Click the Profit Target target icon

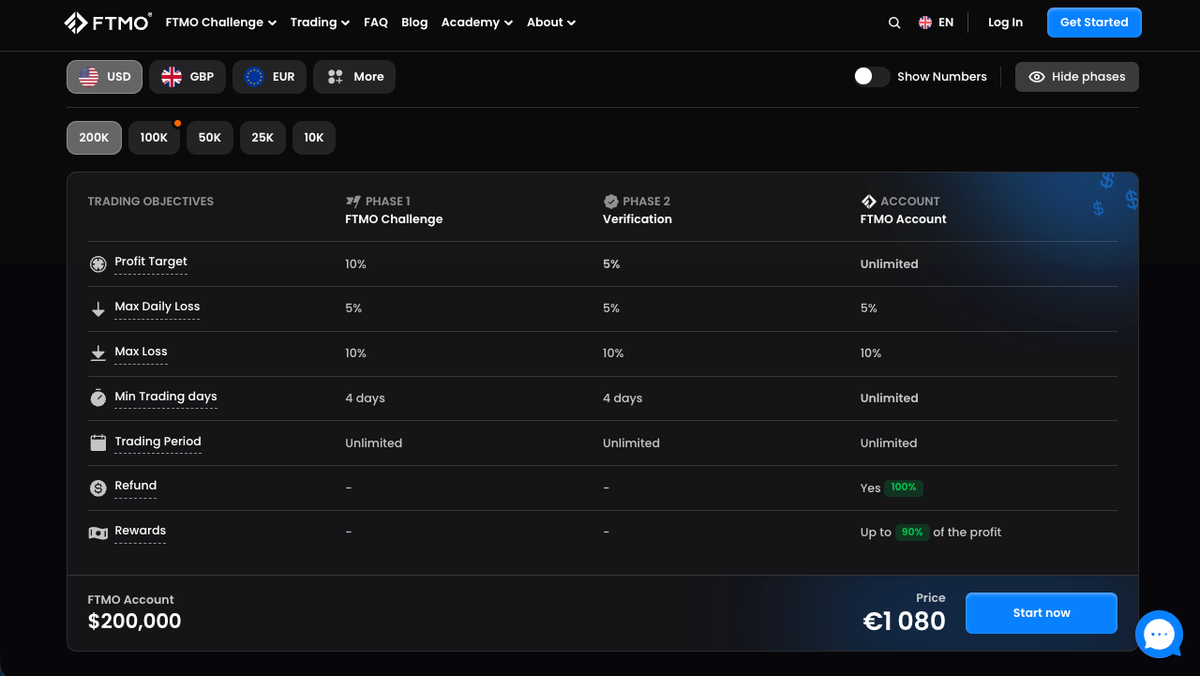tap(98, 264)
